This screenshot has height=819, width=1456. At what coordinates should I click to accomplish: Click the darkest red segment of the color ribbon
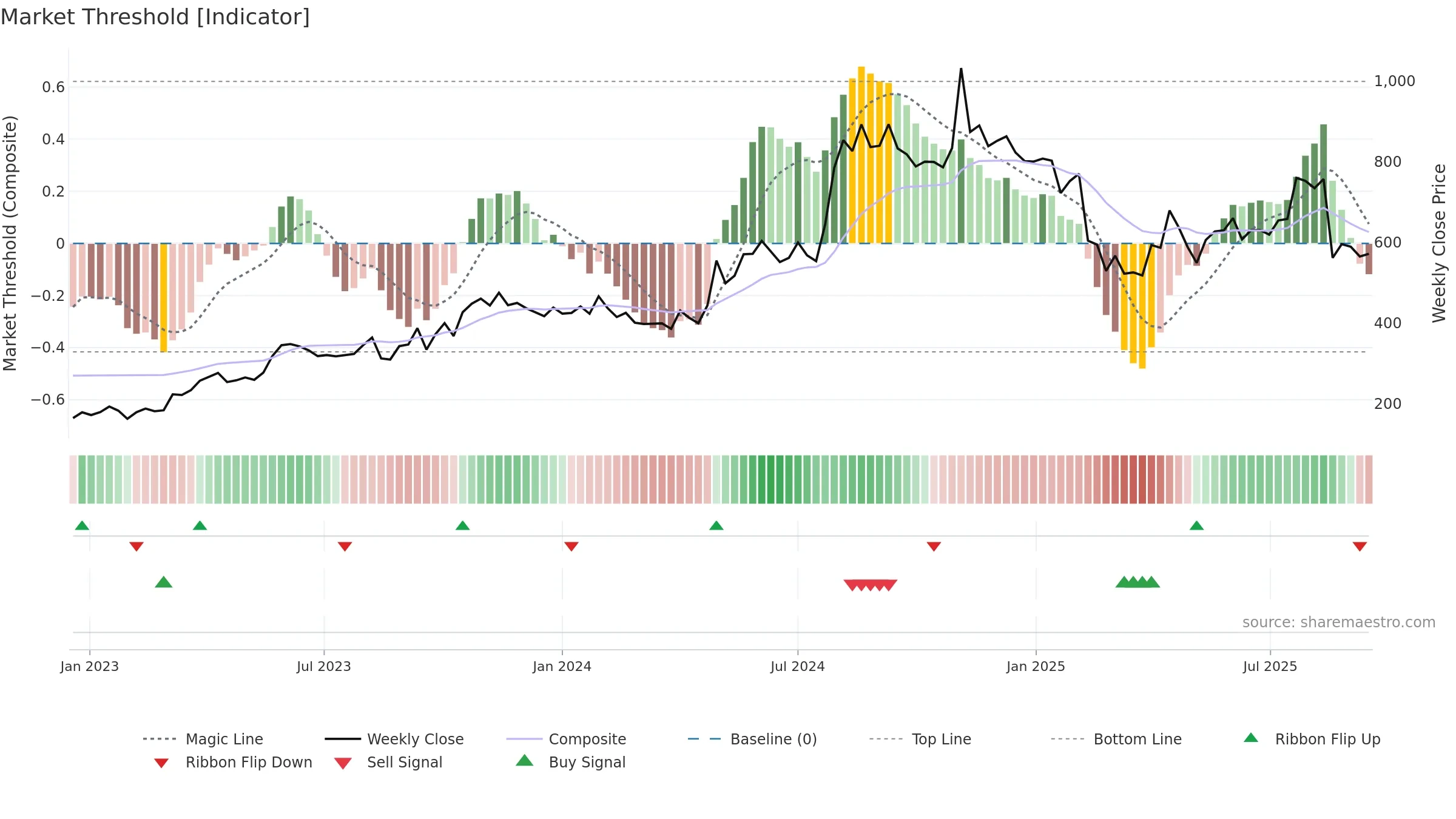click(1142, 479)
